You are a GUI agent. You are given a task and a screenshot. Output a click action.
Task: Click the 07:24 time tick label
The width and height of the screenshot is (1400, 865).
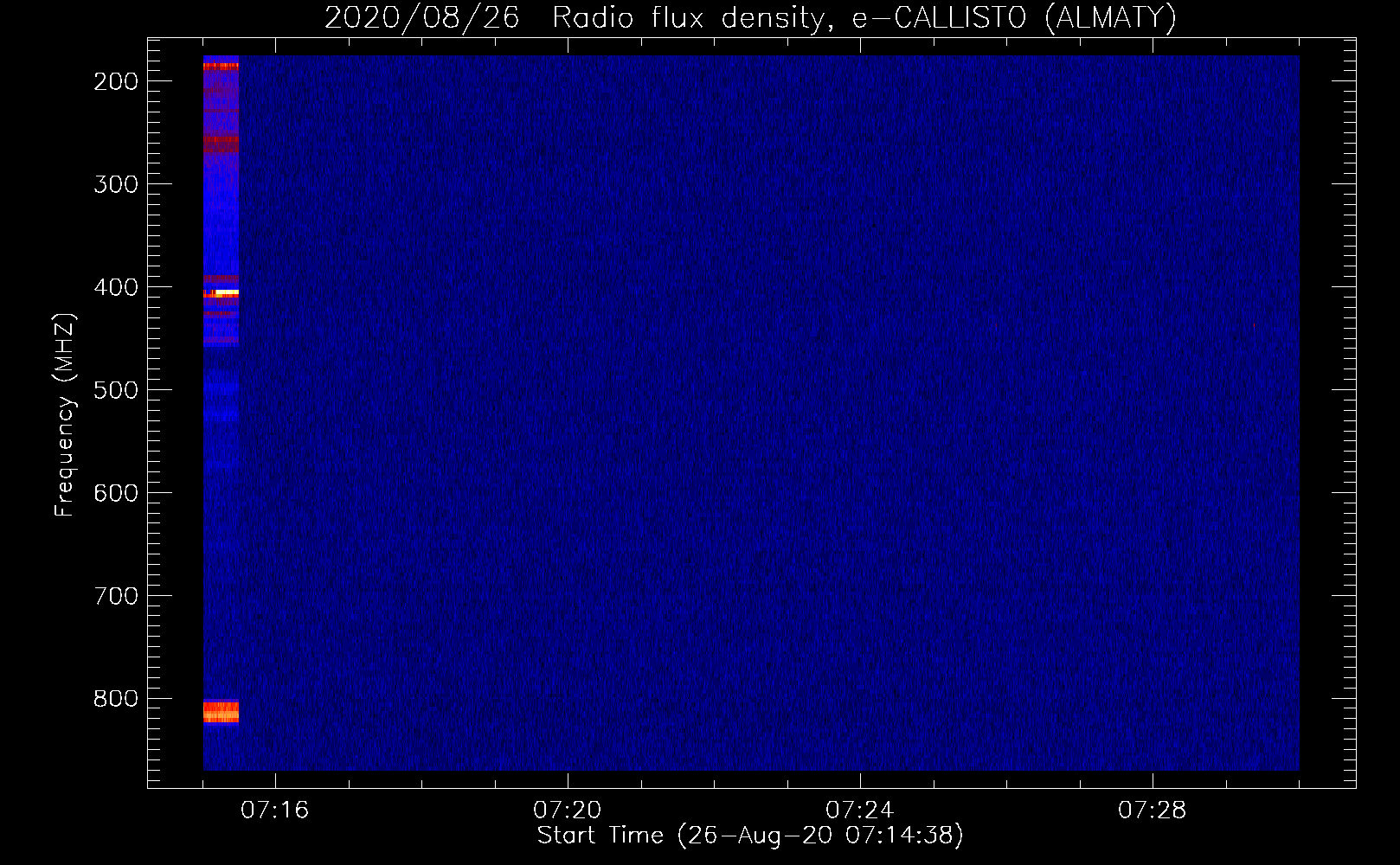point(859,811)
